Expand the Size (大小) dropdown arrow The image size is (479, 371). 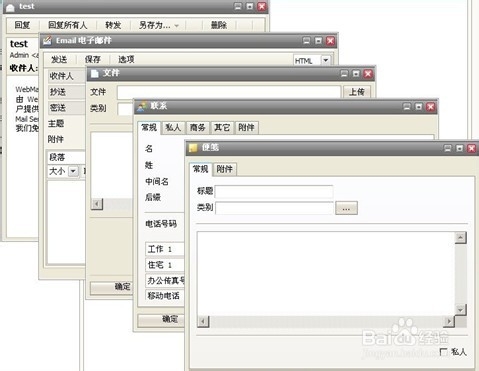pos(73,171)
